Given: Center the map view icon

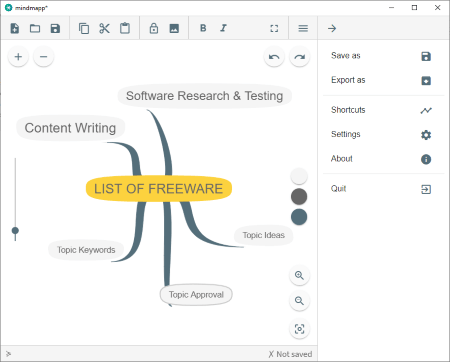Looking at the screenshot, I should coord(299,329).
